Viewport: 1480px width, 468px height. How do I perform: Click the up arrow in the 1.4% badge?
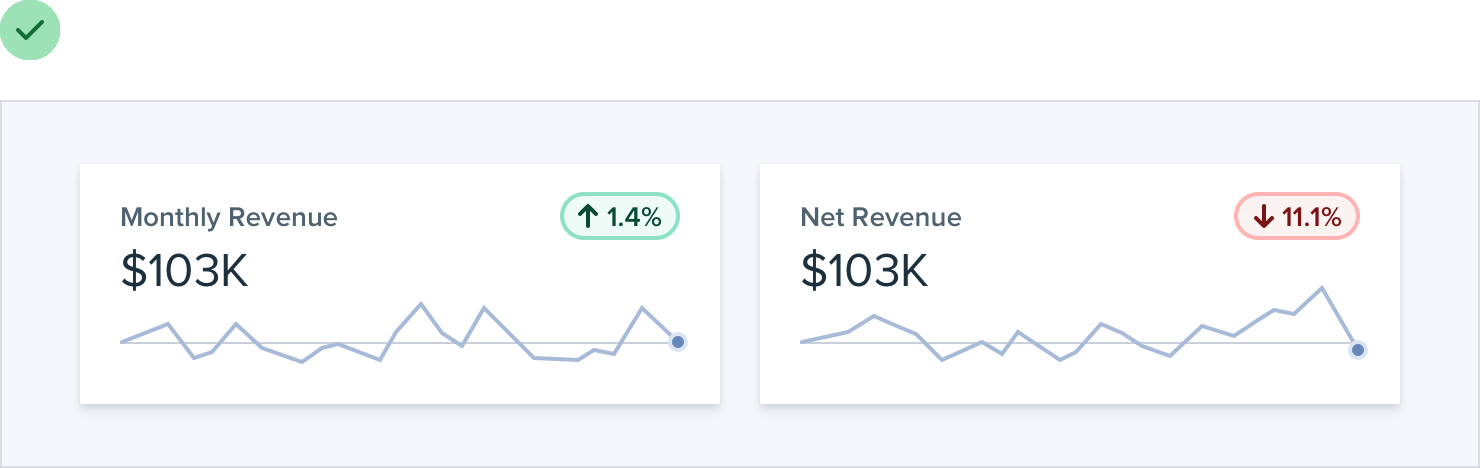click(588, 217)
